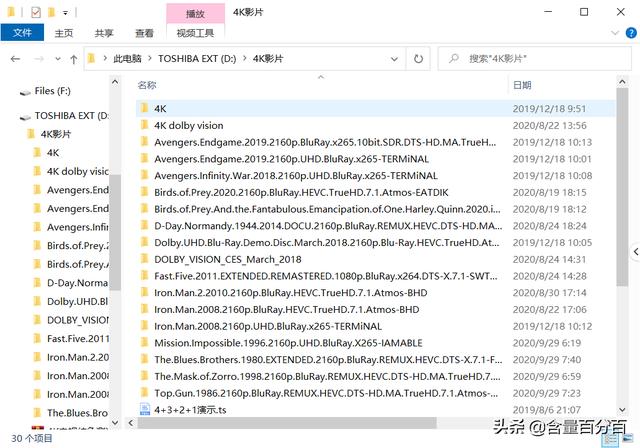Select the 4K dolby vision folder in file list
This screenshot has height=448, width=640.
point(189,125)
